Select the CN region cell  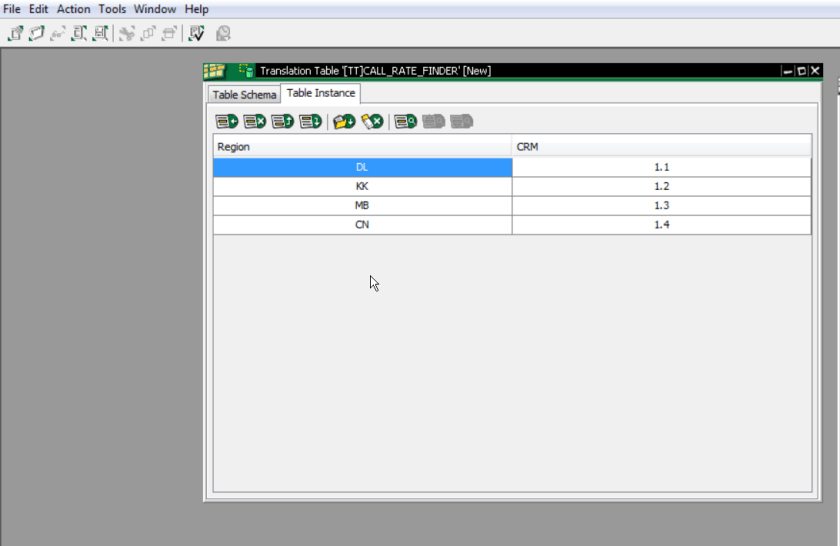click(x=363, y=225)
